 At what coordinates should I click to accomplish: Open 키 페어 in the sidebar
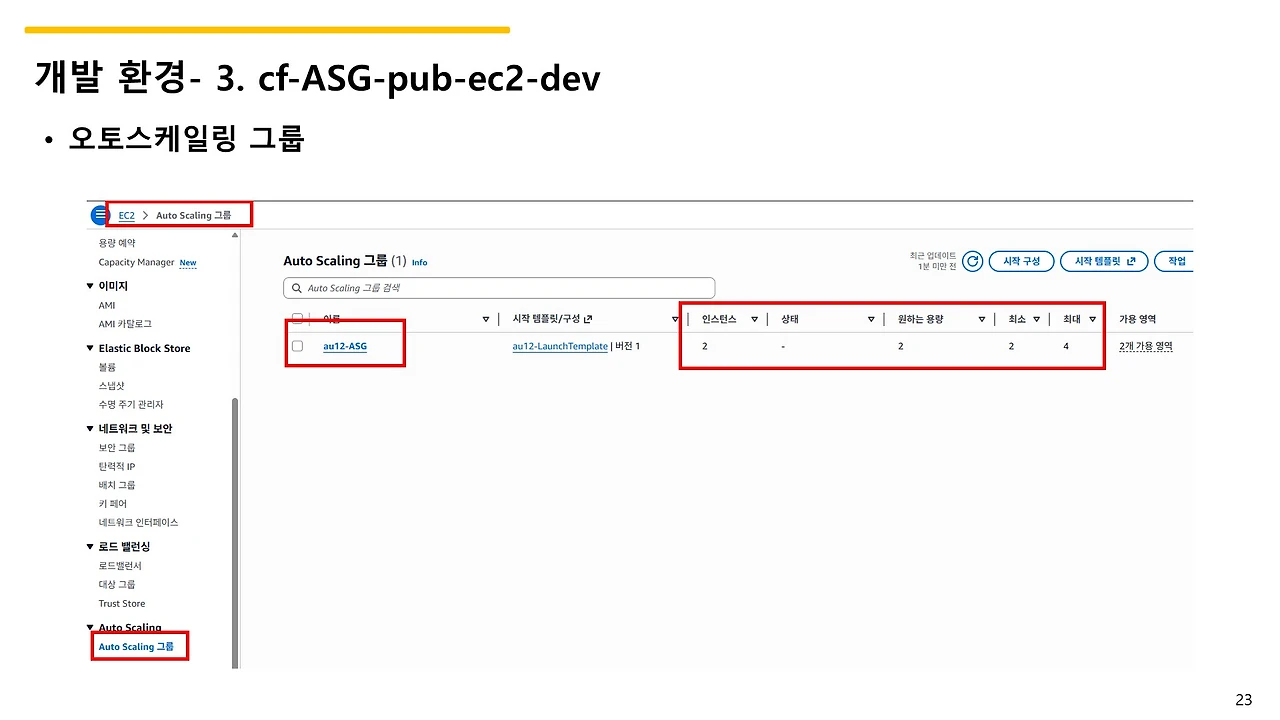coord(113,503)
